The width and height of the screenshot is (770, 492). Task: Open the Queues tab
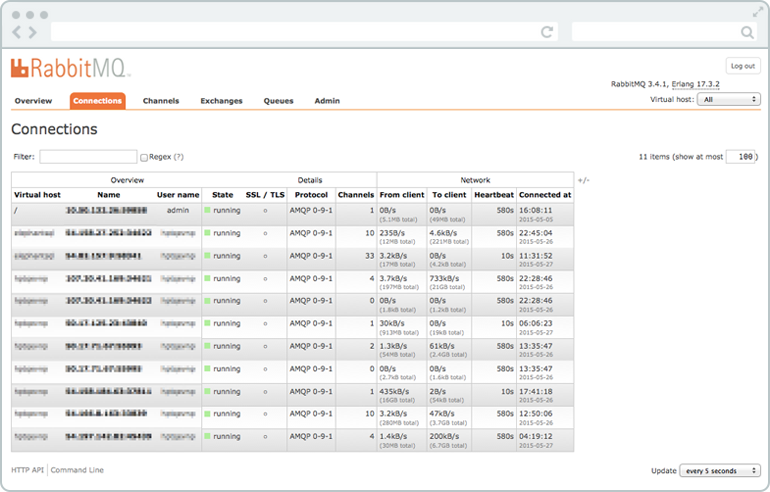tap(278, 101)
